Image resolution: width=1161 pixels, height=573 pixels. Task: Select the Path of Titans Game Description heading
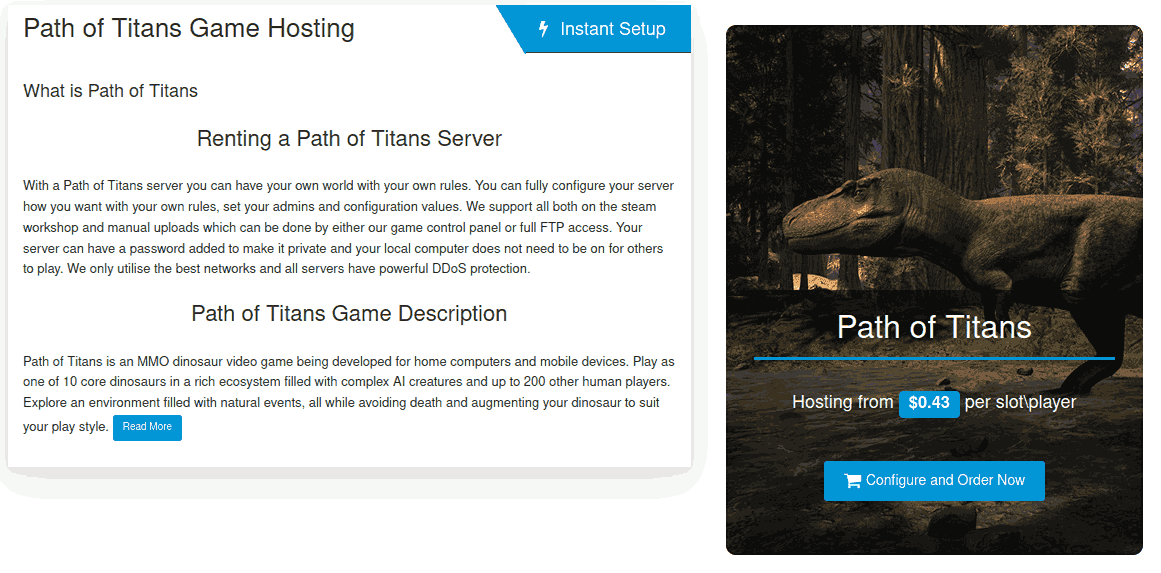pyautogui.click(x=349, y=314)
